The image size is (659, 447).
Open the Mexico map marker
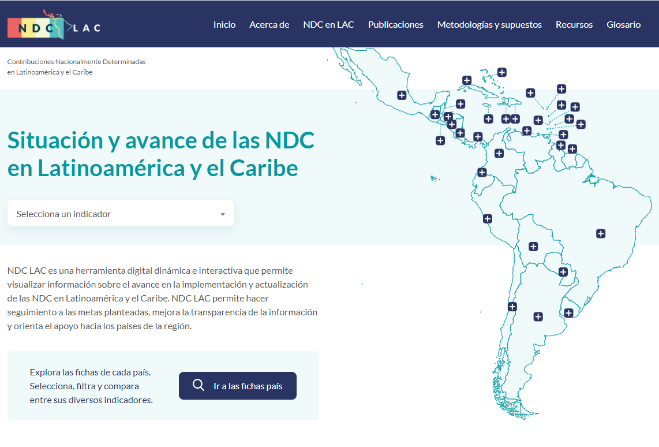(401, 95)
